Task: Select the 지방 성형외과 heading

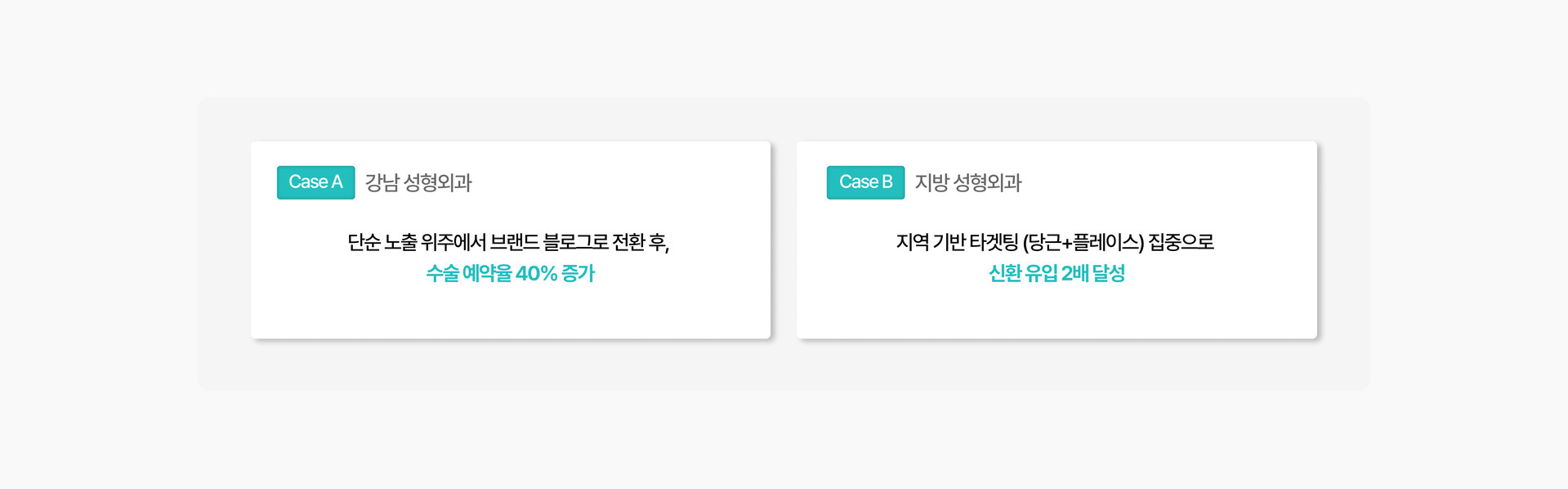Action: coord(968,182)
